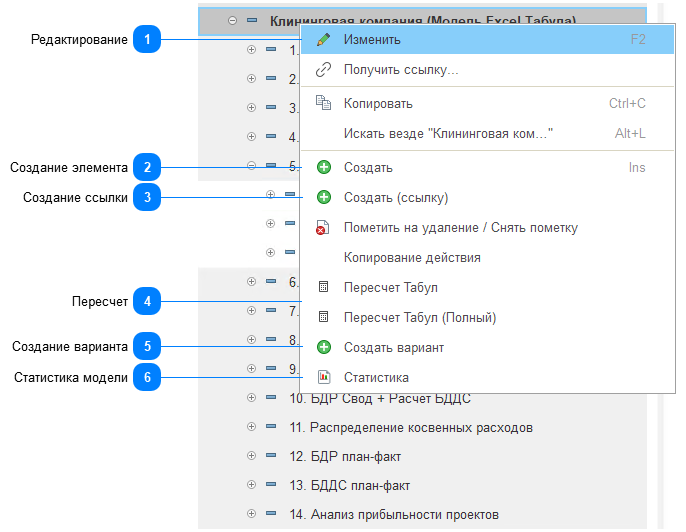The image size is (686, 532).
Task: Click the red-cross document icon for Пометить на удаление
Action: 323,228
